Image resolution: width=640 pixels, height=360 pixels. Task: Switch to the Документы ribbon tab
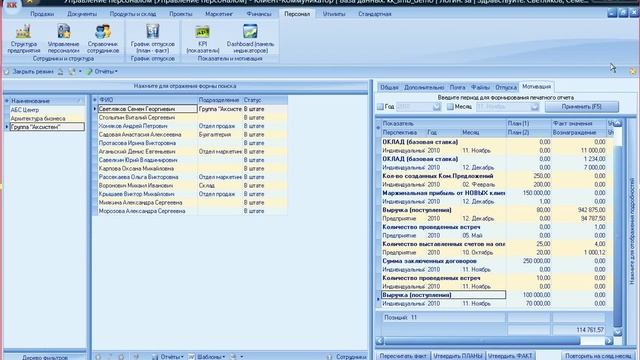[x=82, y=14]
